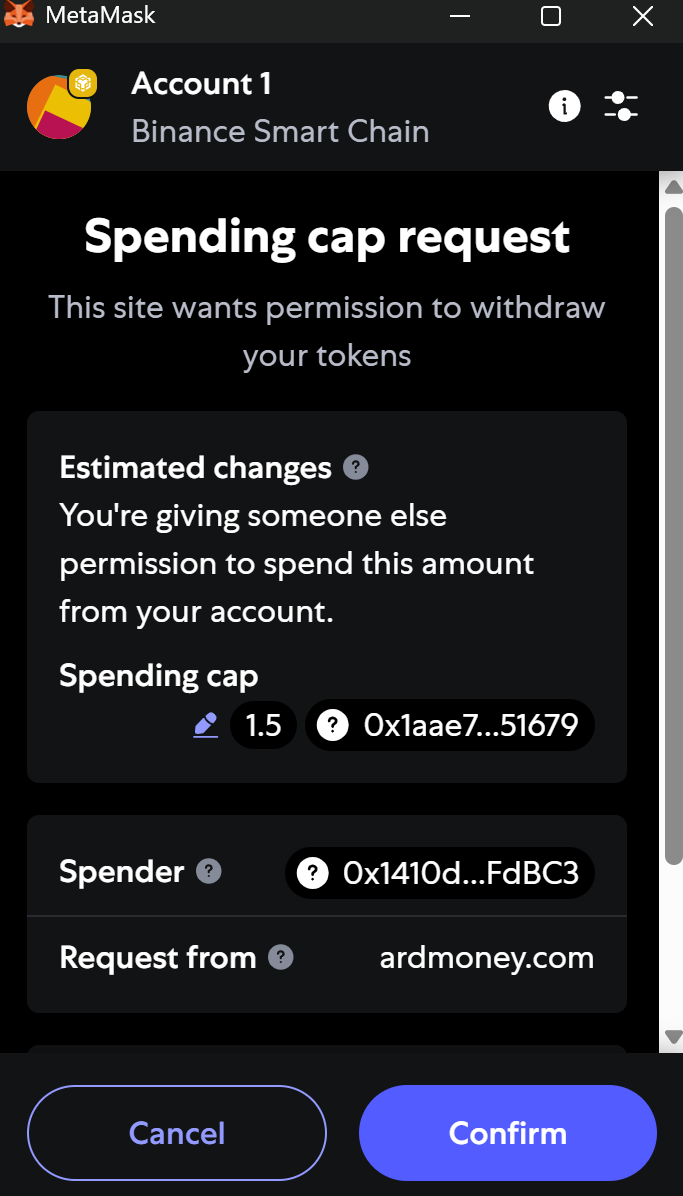The height and width of the screenshot is (1196, 683).
Task: Reject the request with Cancel
Action: (x=177, y=1133)
